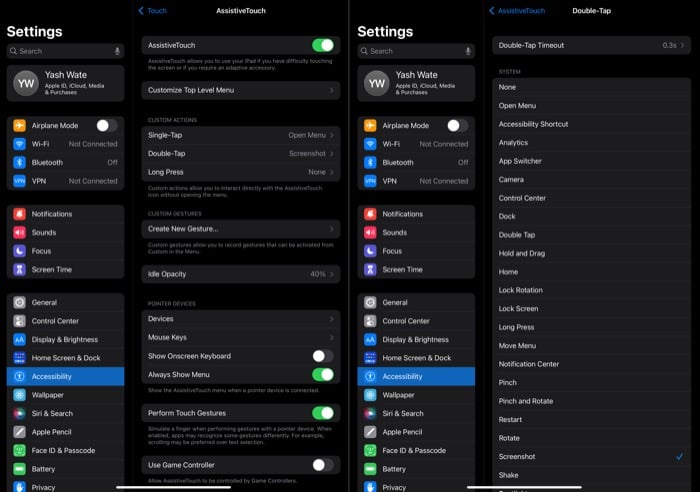700x492 pixels.
Task: Open the Mouse Keys row chevron
Action: click(x=332, y=338)
